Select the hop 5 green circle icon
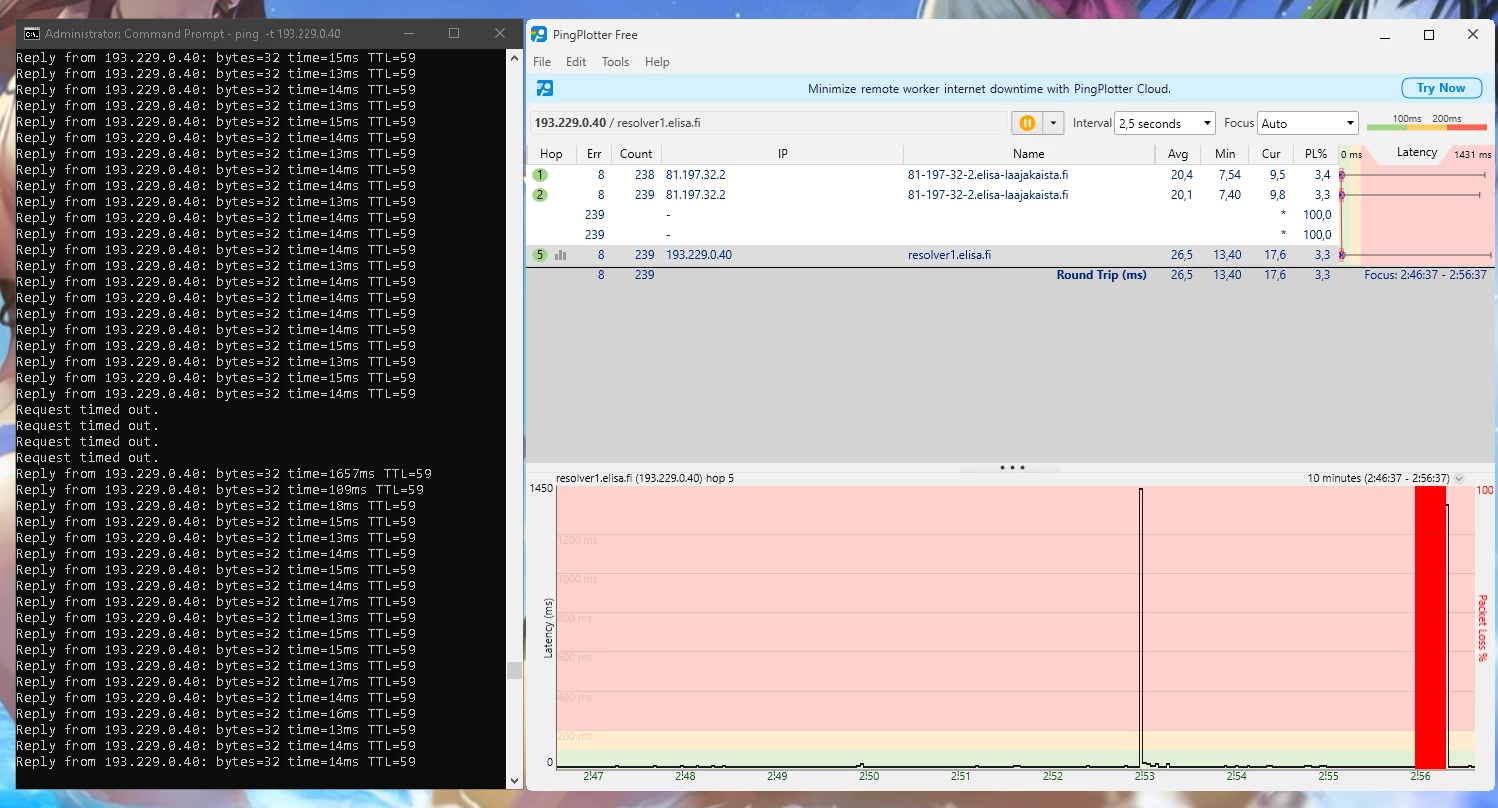The image size is (1498, 808). tap(540, 255)
